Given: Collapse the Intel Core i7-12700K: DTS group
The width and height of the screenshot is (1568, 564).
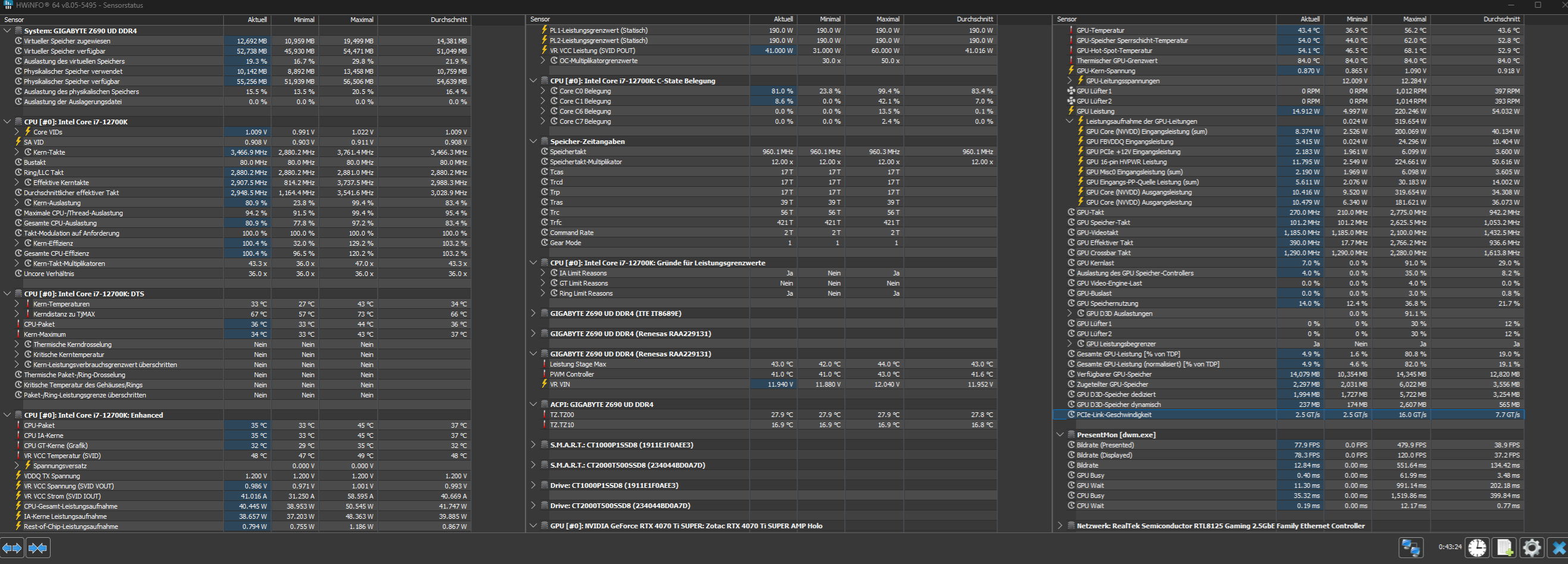Looking at the screenshot, I should (7, 293).
